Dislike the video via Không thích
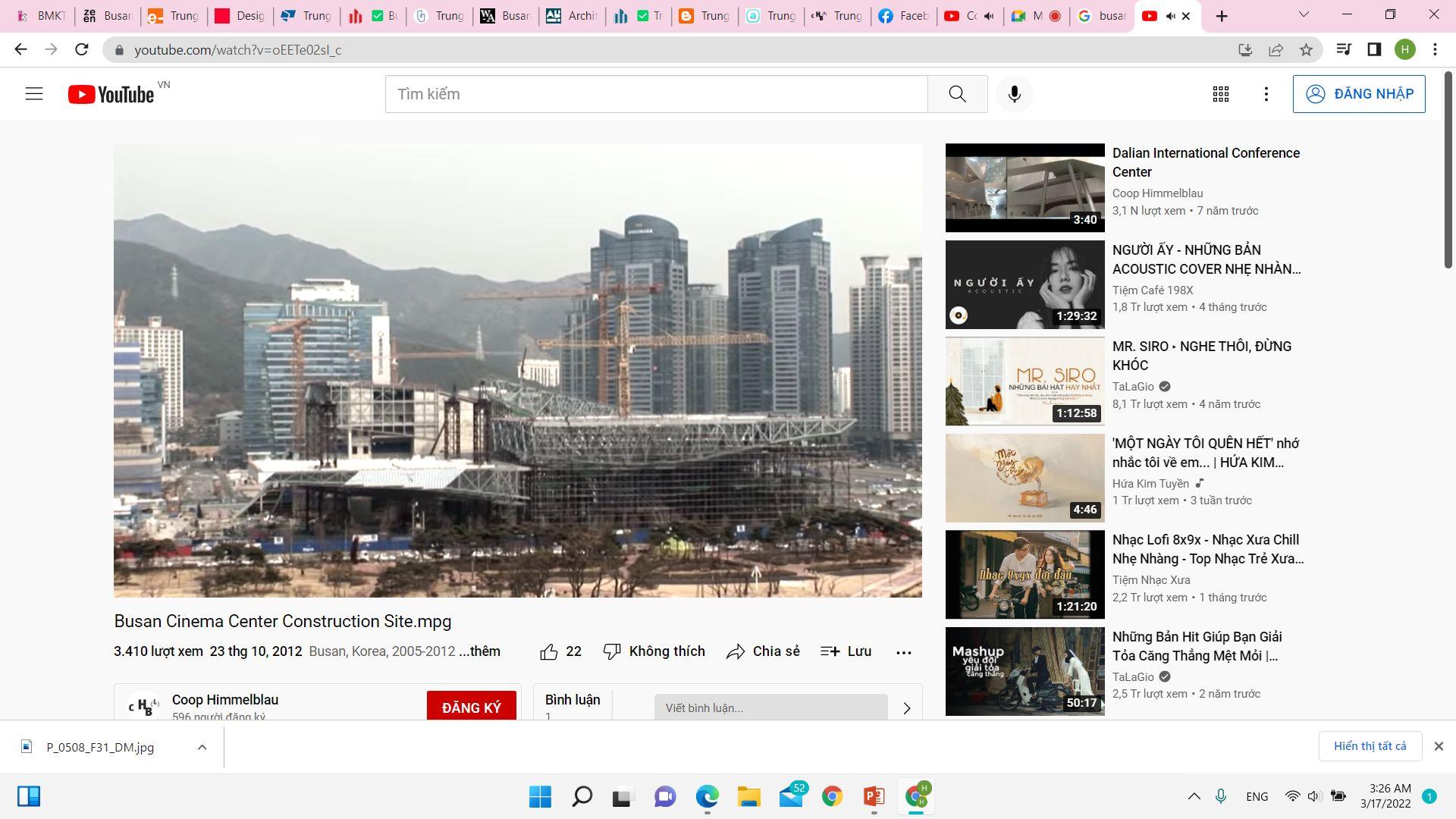The width and height of the screenshot is (1456, 819). 654,651
